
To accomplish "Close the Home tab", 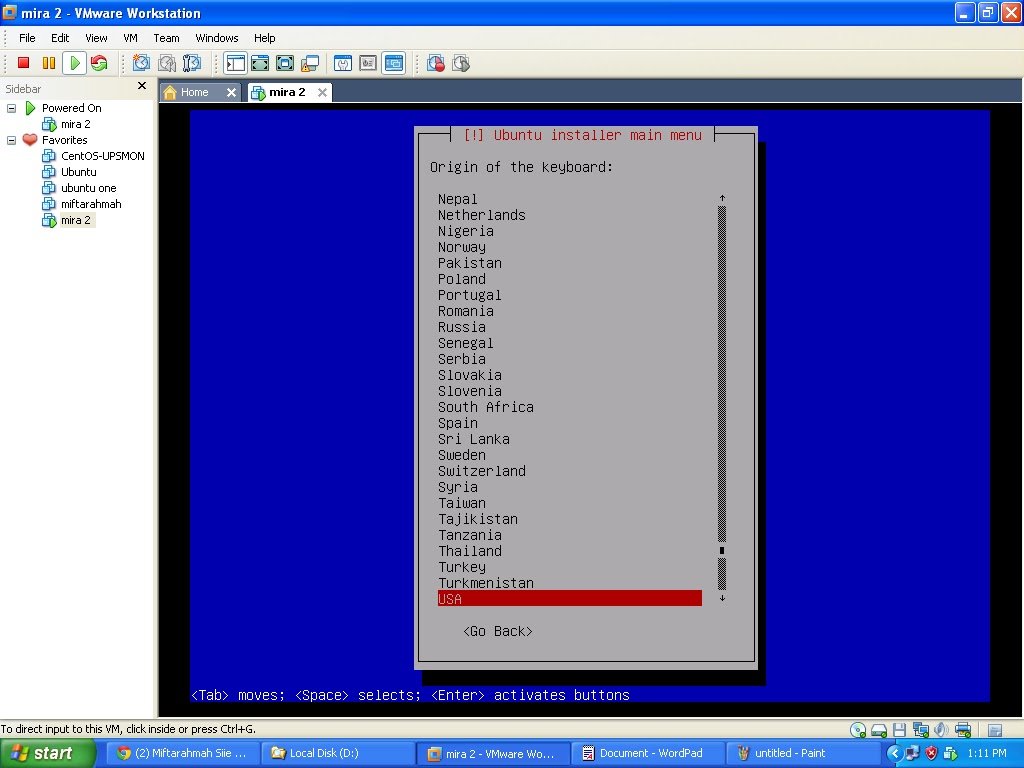I will pos(231,93).
